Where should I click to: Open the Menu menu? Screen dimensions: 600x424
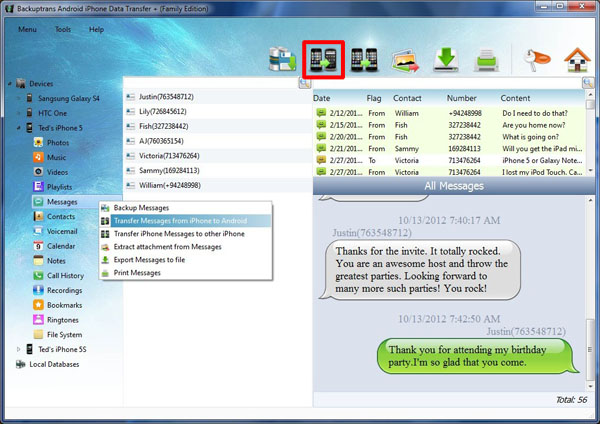pos(27,29)
